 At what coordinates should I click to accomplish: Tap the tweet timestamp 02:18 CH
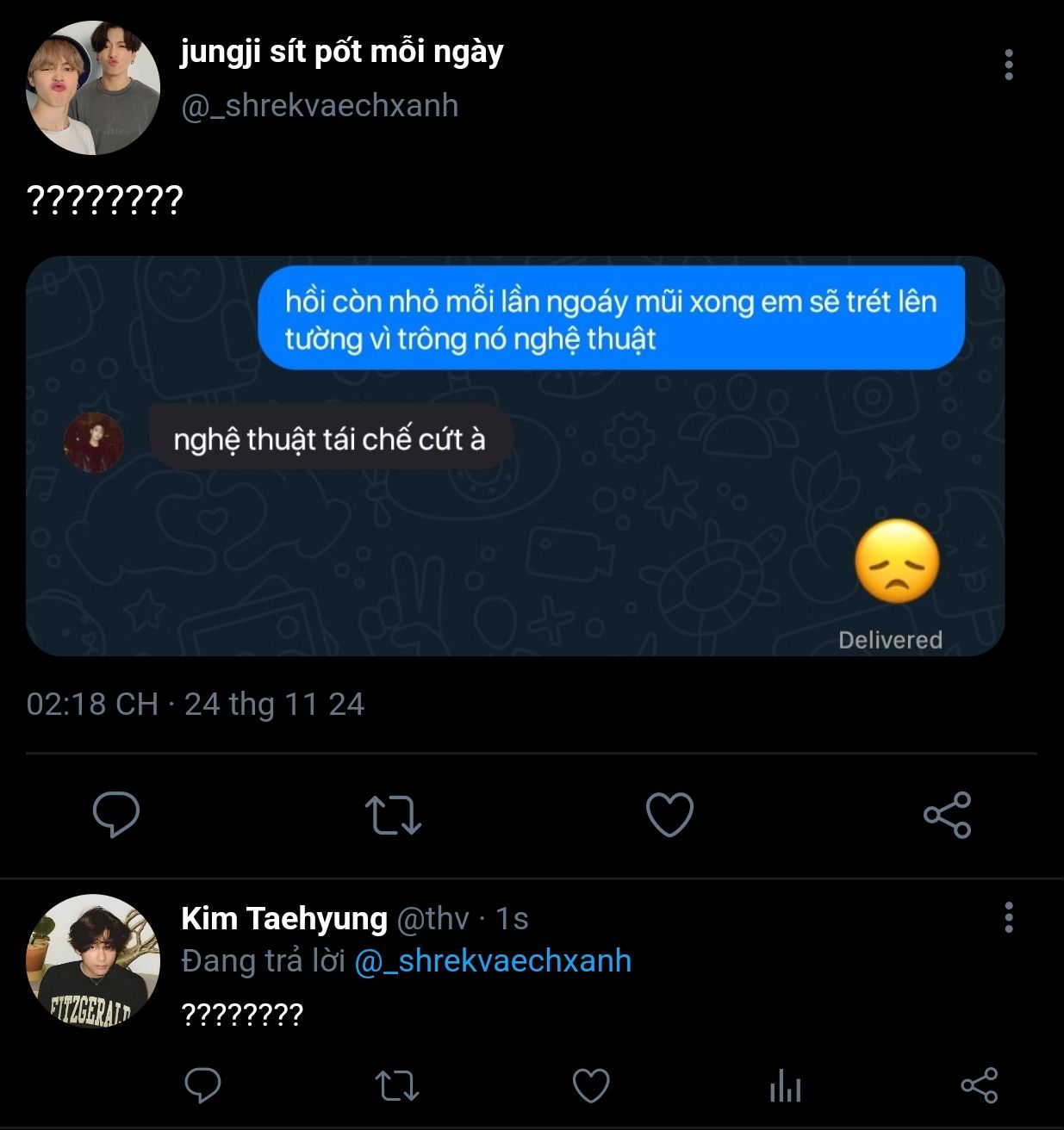point(92,705)
